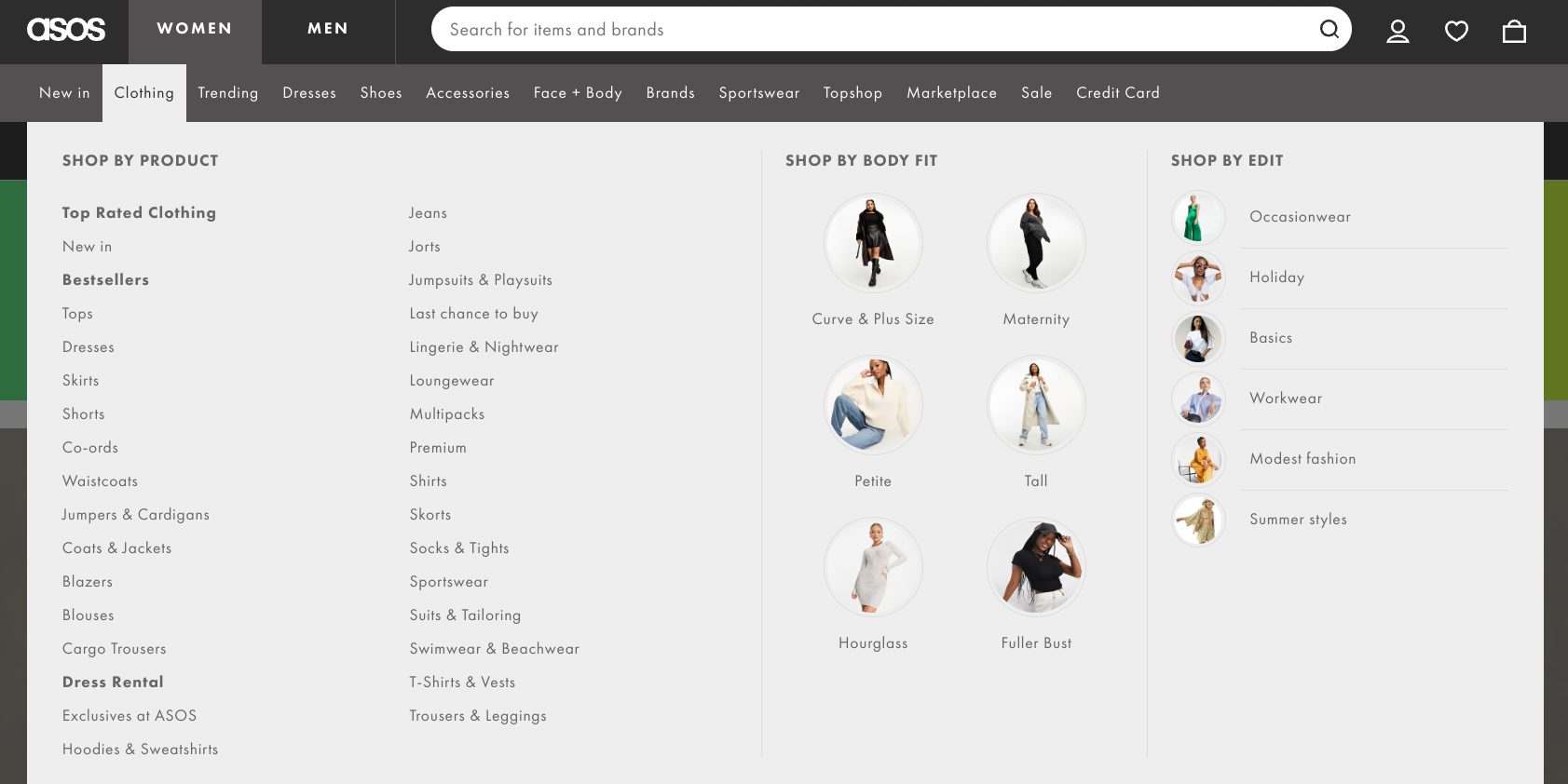Viewport: 1568px width, 784px height.
Task: Click the Occasionwear edit thumbnail
Action: 1198,217
